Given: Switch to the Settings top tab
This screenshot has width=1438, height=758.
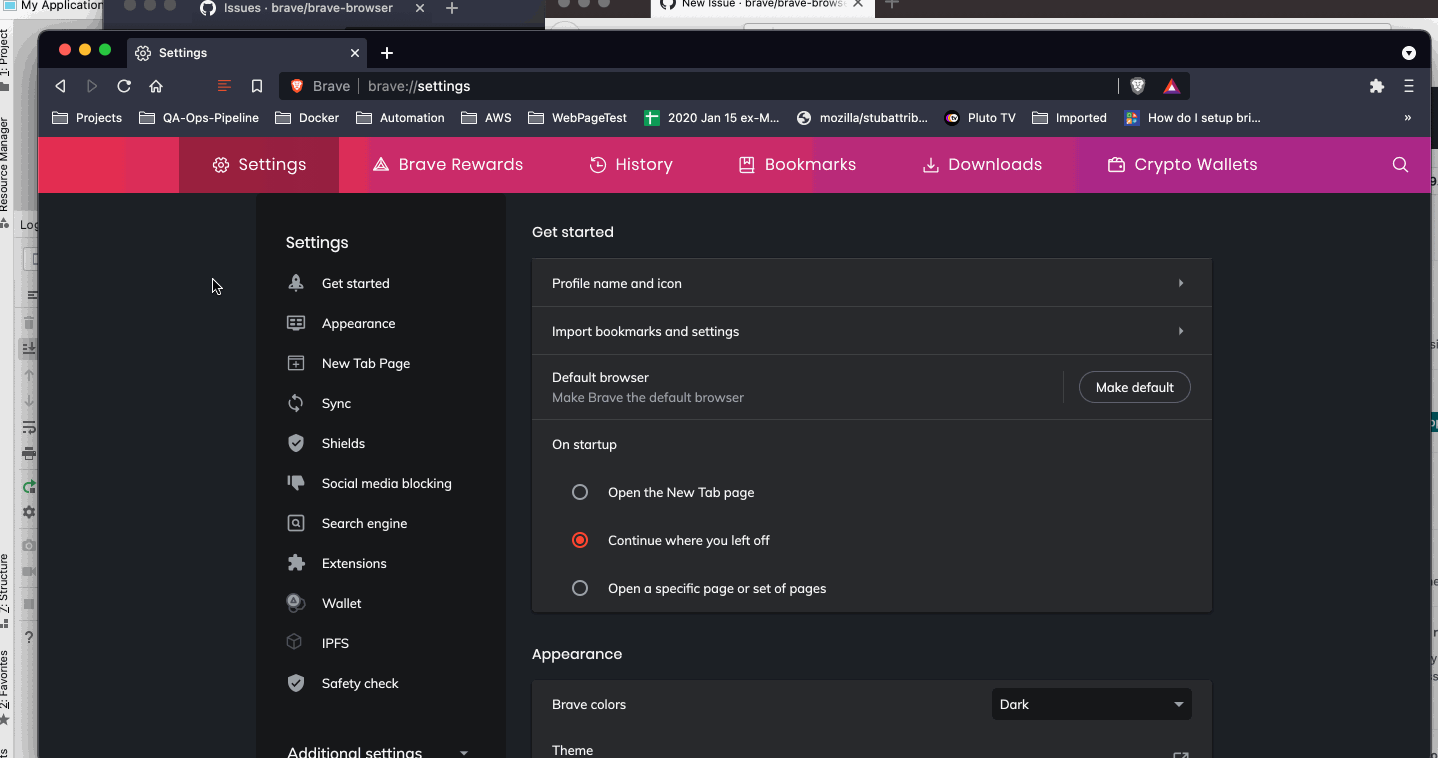Looking at the screenshot, I should (259, 165).
